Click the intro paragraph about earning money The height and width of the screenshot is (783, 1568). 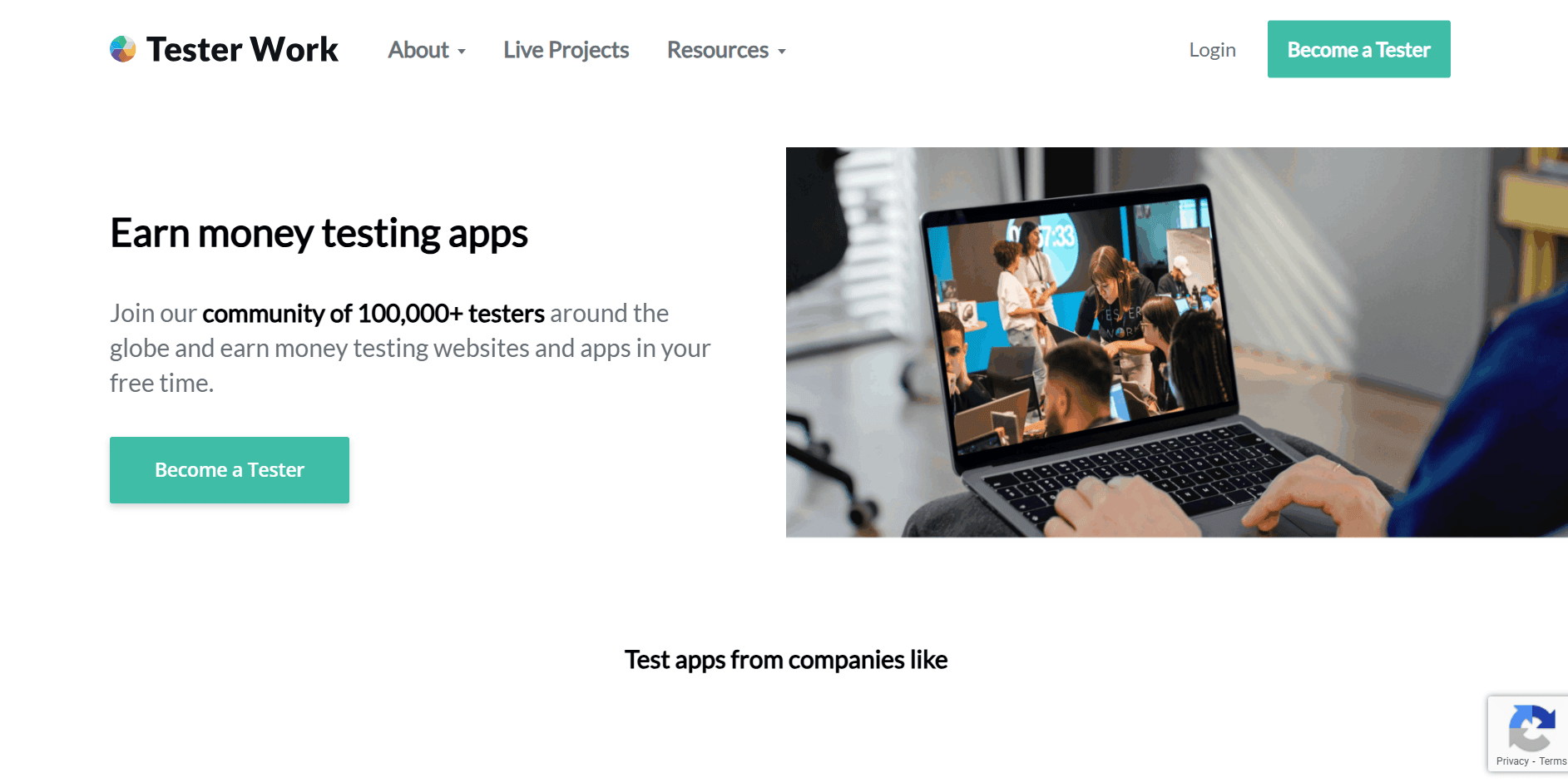tap(410, 348)
